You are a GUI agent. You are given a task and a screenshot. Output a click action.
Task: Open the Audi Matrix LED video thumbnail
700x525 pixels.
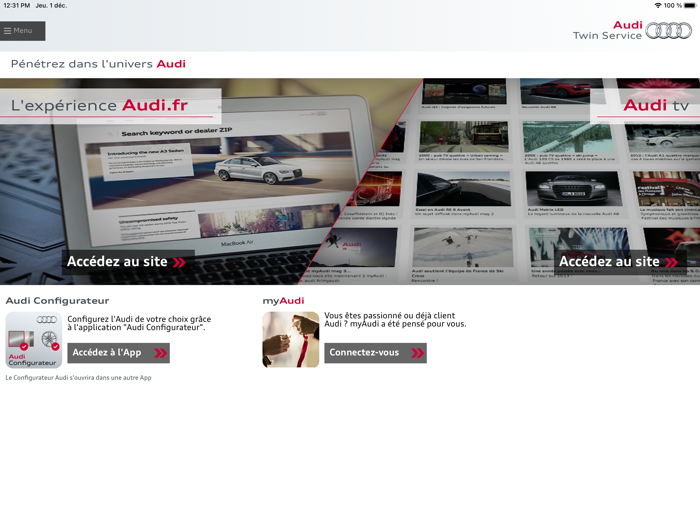pos(573,188)
